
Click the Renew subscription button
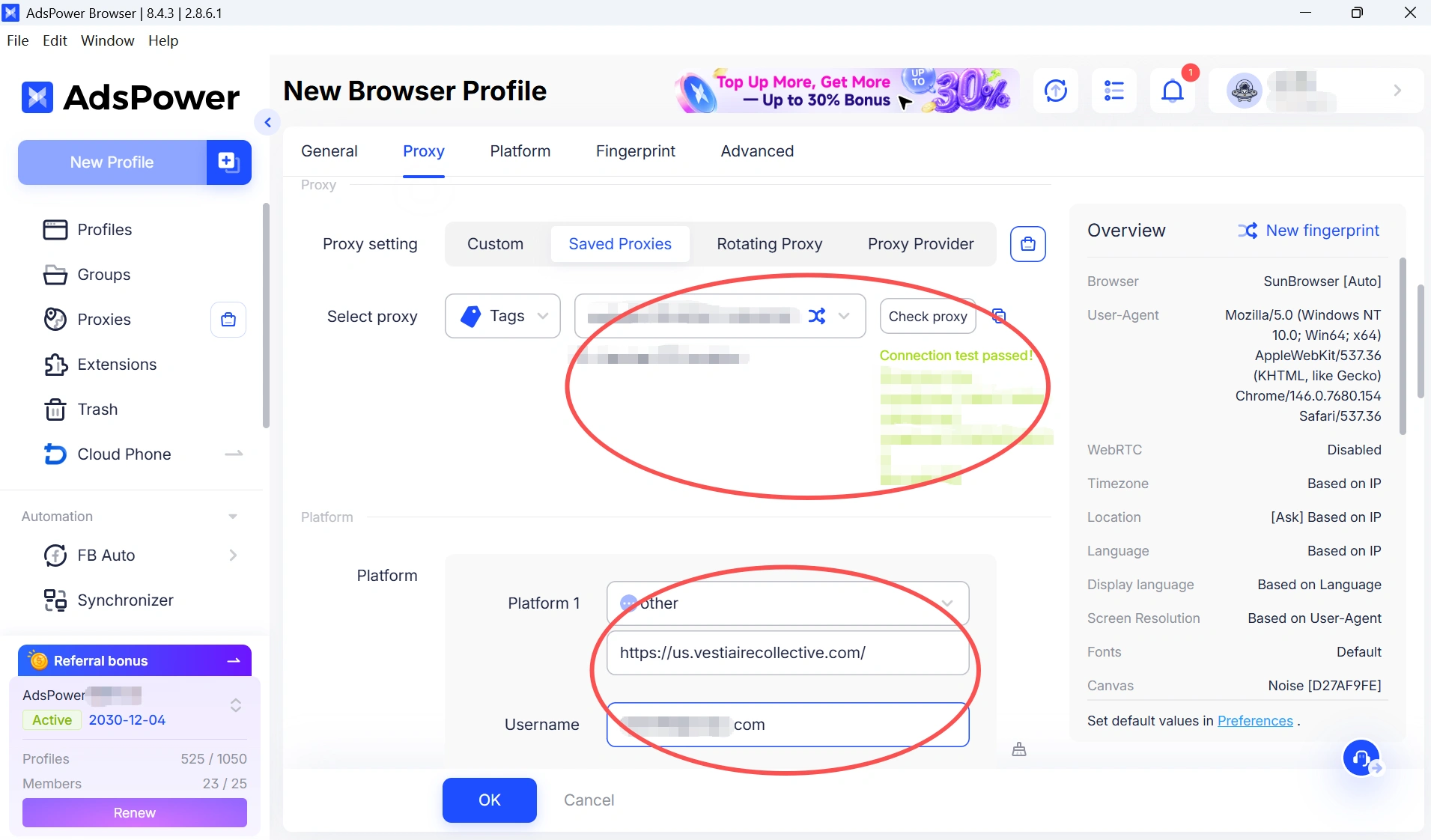coord(135,813)
